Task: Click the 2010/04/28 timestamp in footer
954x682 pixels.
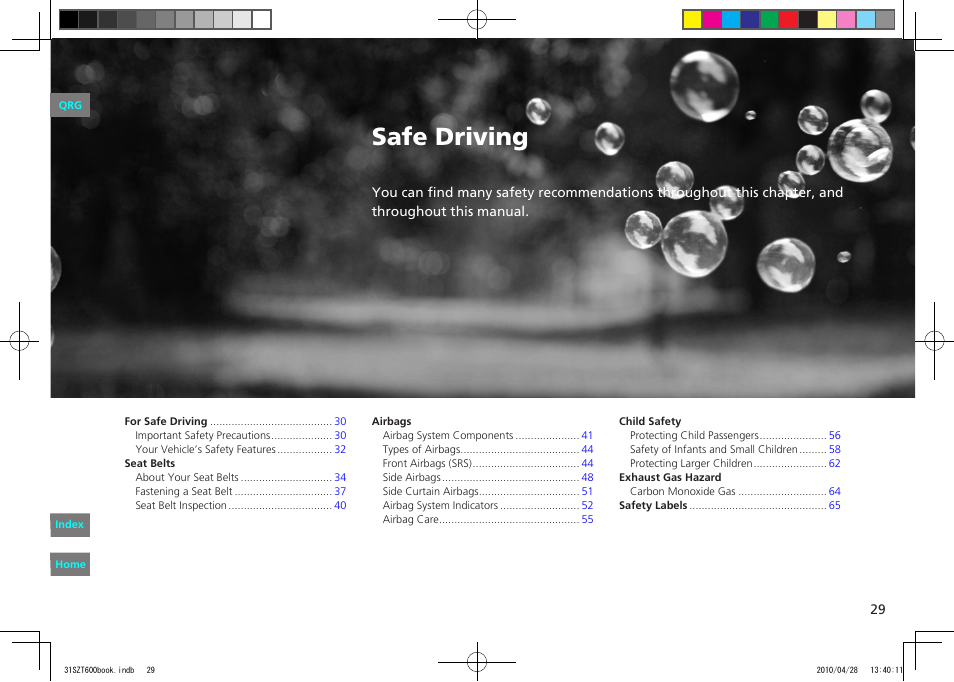Action: point(837,670)
